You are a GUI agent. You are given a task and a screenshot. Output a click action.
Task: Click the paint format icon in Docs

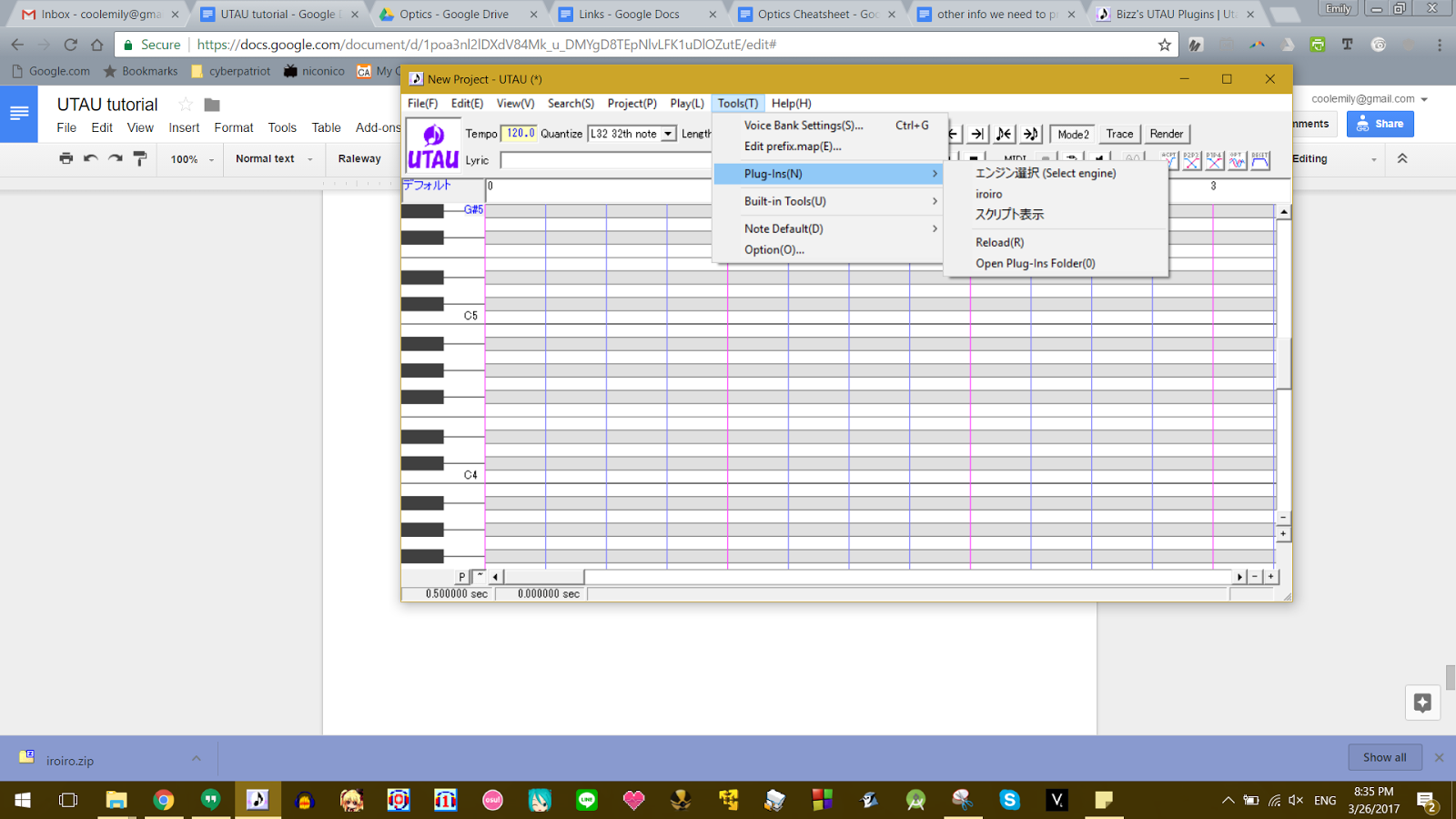coord(139,158)
